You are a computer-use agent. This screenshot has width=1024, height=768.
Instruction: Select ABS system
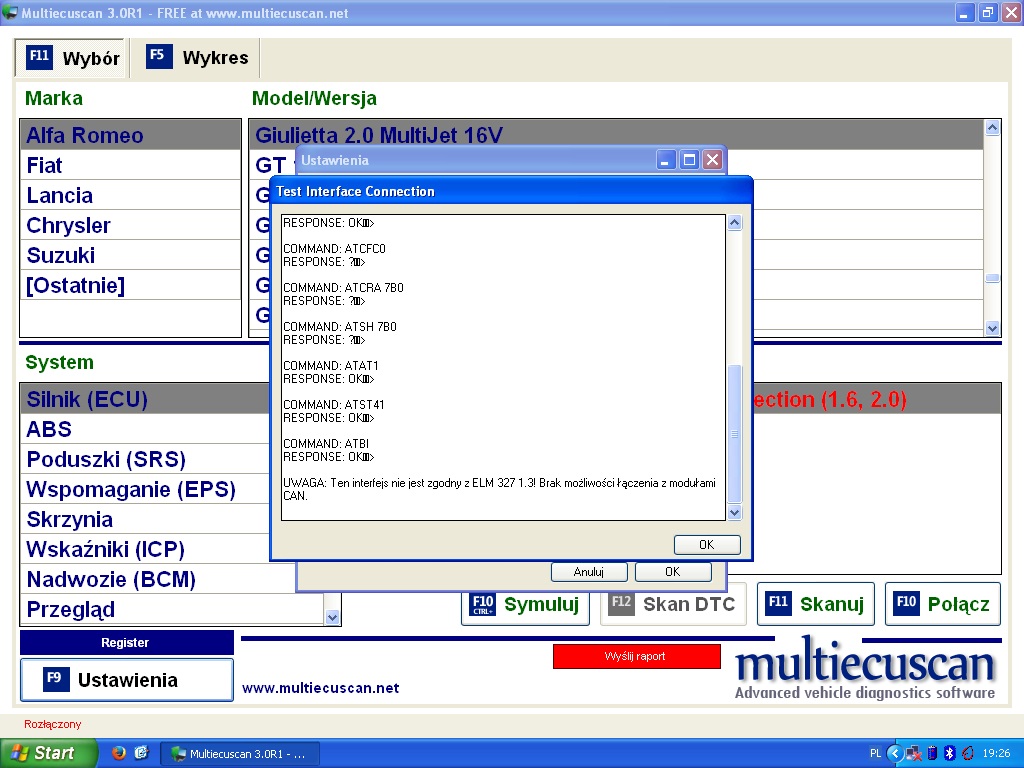[145, 429]
